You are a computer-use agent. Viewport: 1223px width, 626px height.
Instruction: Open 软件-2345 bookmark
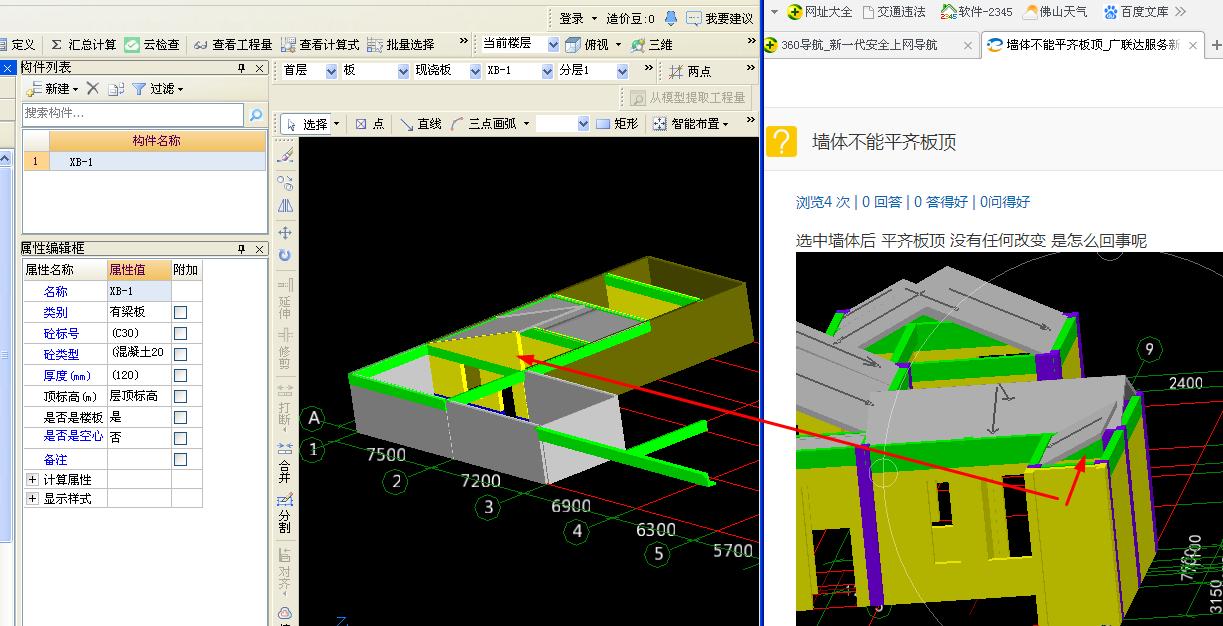click(976, 12)
